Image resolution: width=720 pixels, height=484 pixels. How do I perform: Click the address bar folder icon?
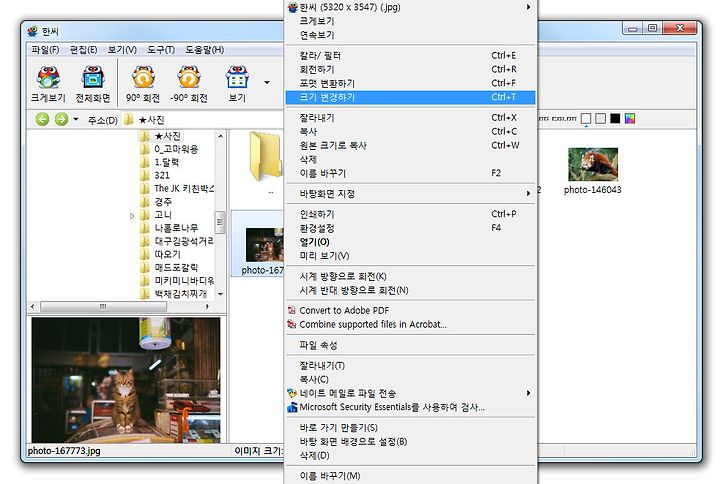pos(129,120)
